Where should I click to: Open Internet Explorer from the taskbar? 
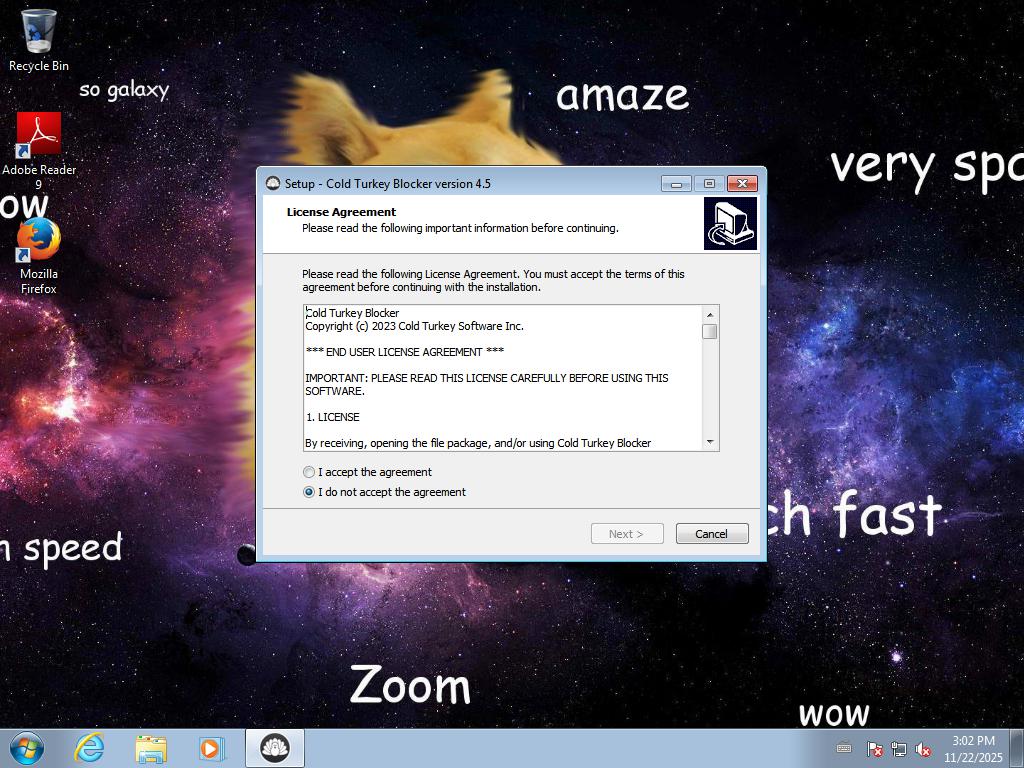(x=90, y=748)
